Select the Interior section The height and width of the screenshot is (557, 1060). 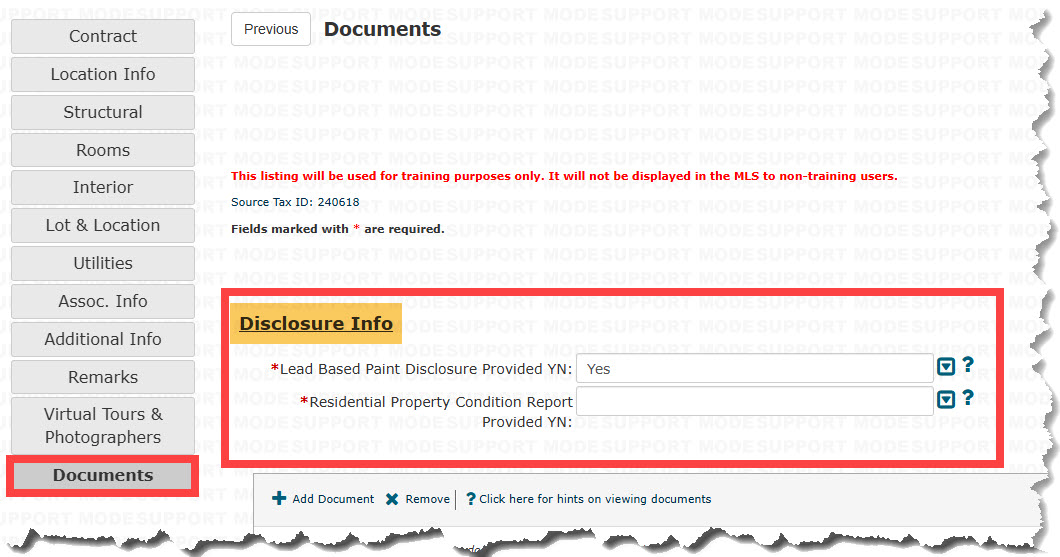pos(103,187)
